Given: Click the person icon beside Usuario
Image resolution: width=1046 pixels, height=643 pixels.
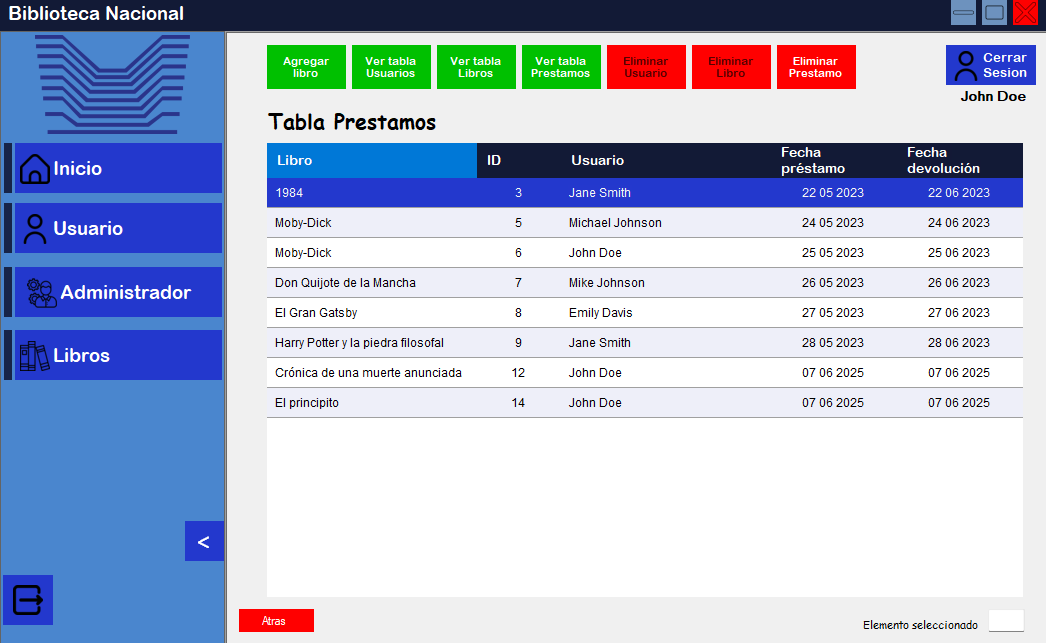Looking at the screenshot, I should (x=35, y=229).
